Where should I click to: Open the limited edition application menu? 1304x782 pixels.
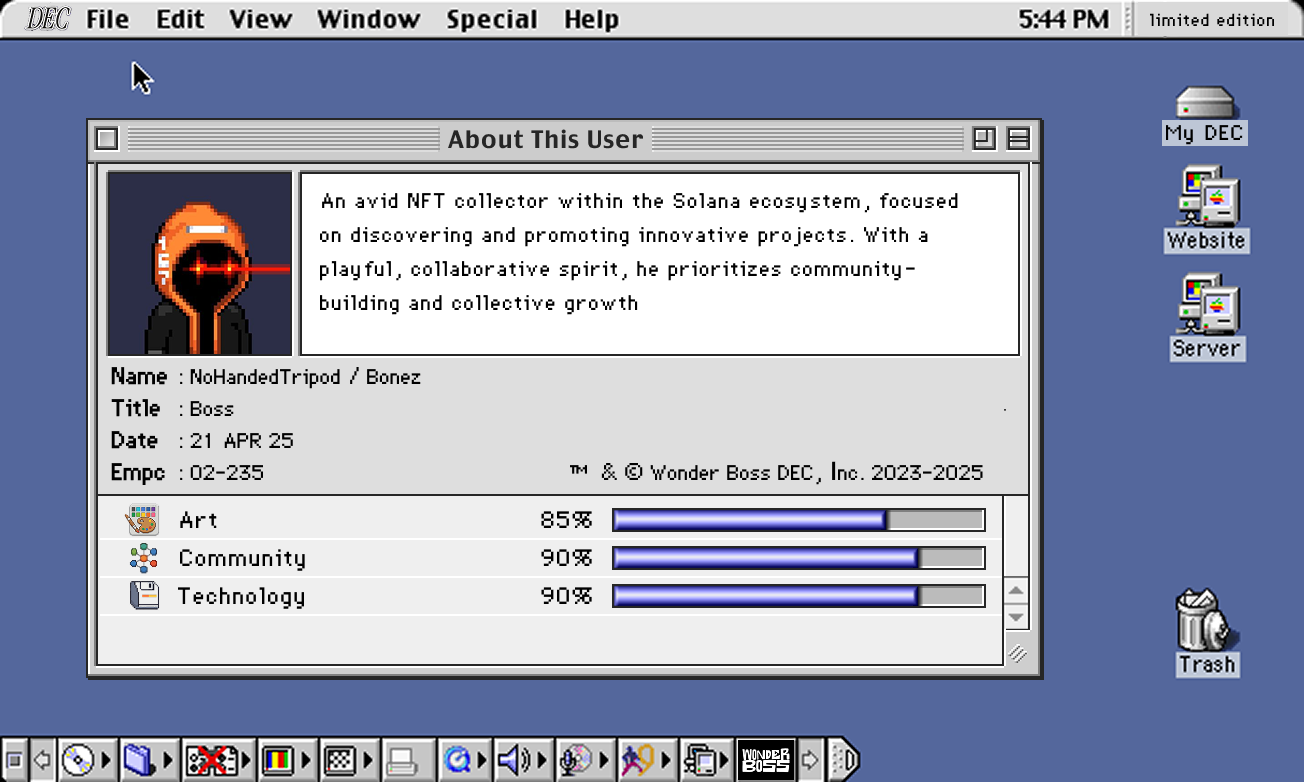[x=1212, y=19]
